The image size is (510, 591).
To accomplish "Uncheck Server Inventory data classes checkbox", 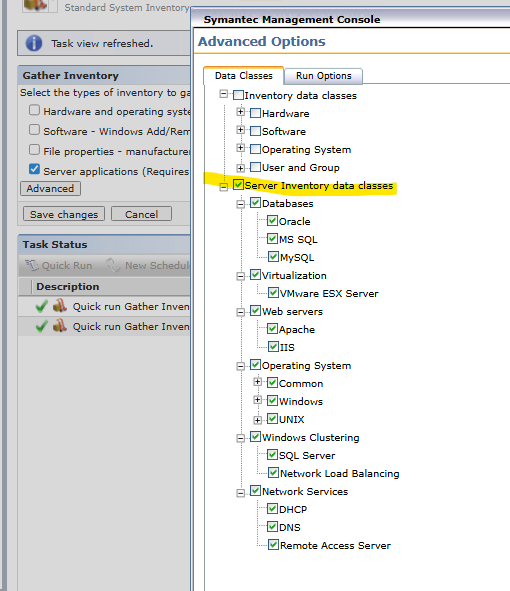I will (238, 185).
